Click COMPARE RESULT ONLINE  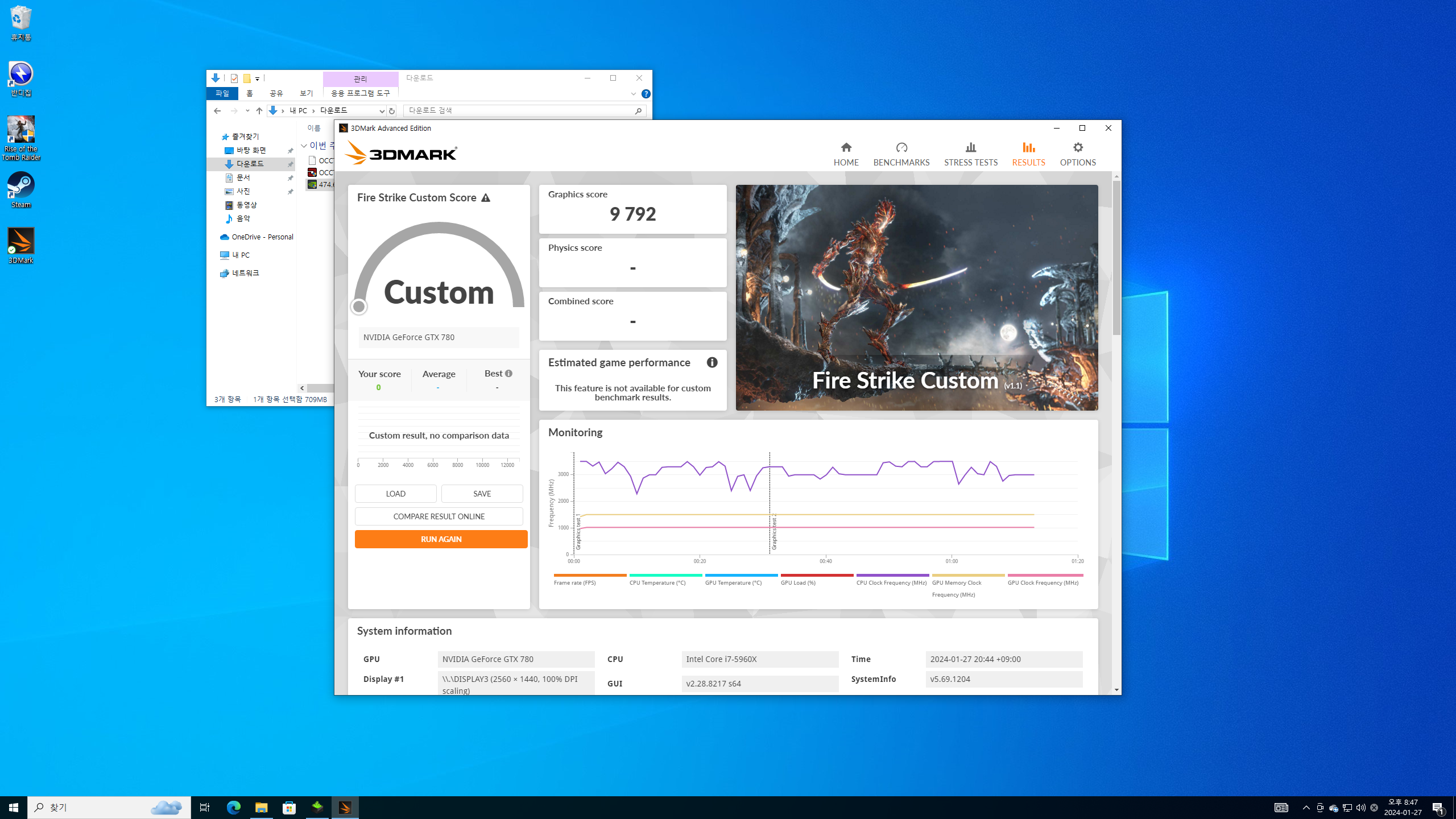coord(439,516)
